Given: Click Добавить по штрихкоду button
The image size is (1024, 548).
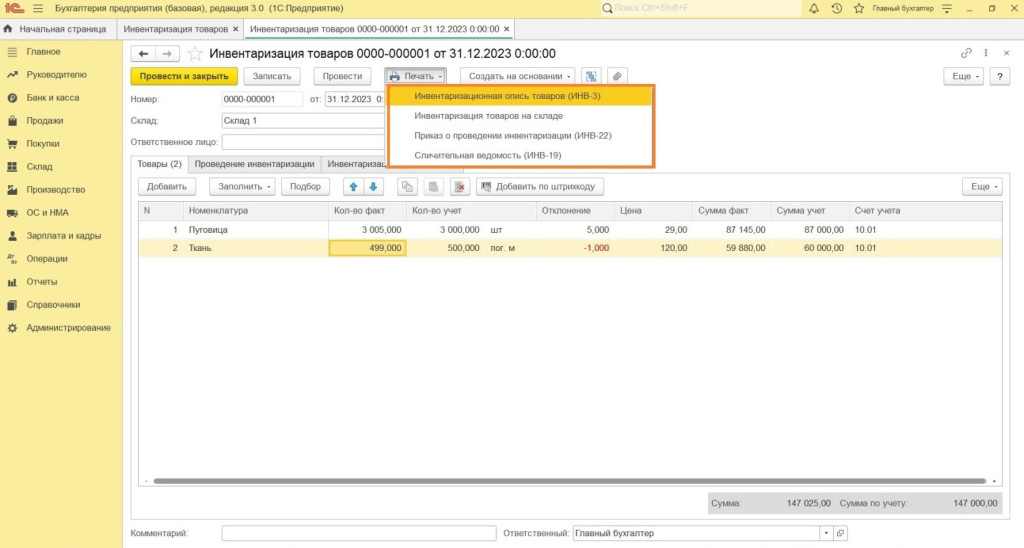Looking at the screenshot, I should point(539,187).
